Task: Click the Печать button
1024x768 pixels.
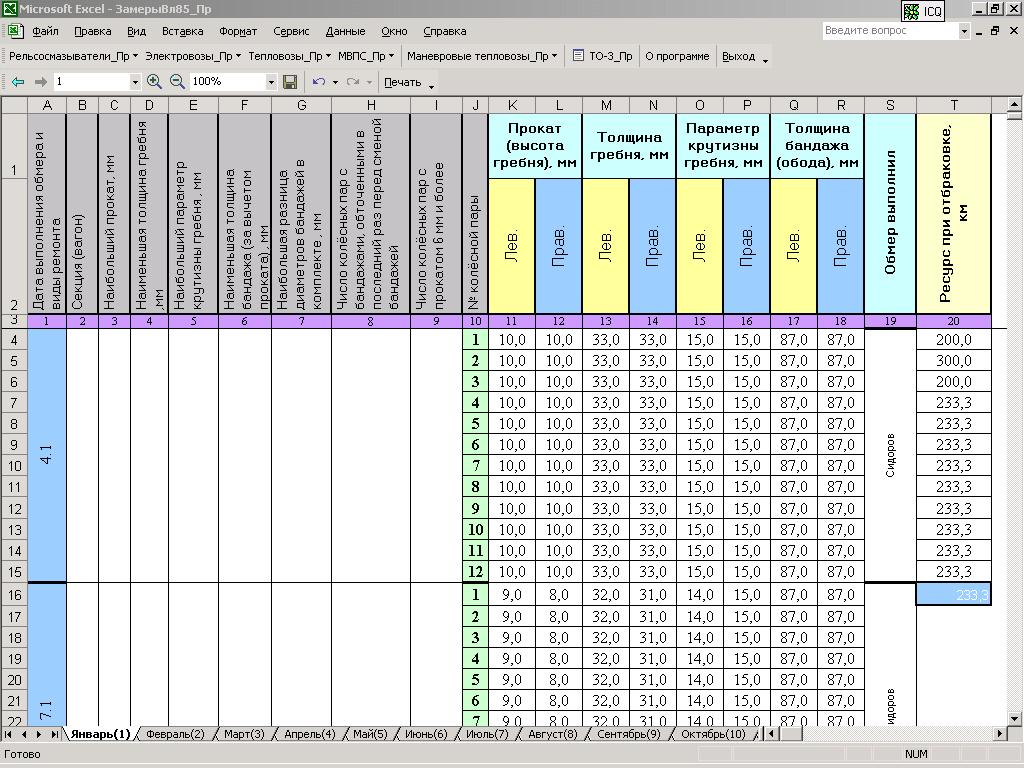Action: tap(403, 82)
